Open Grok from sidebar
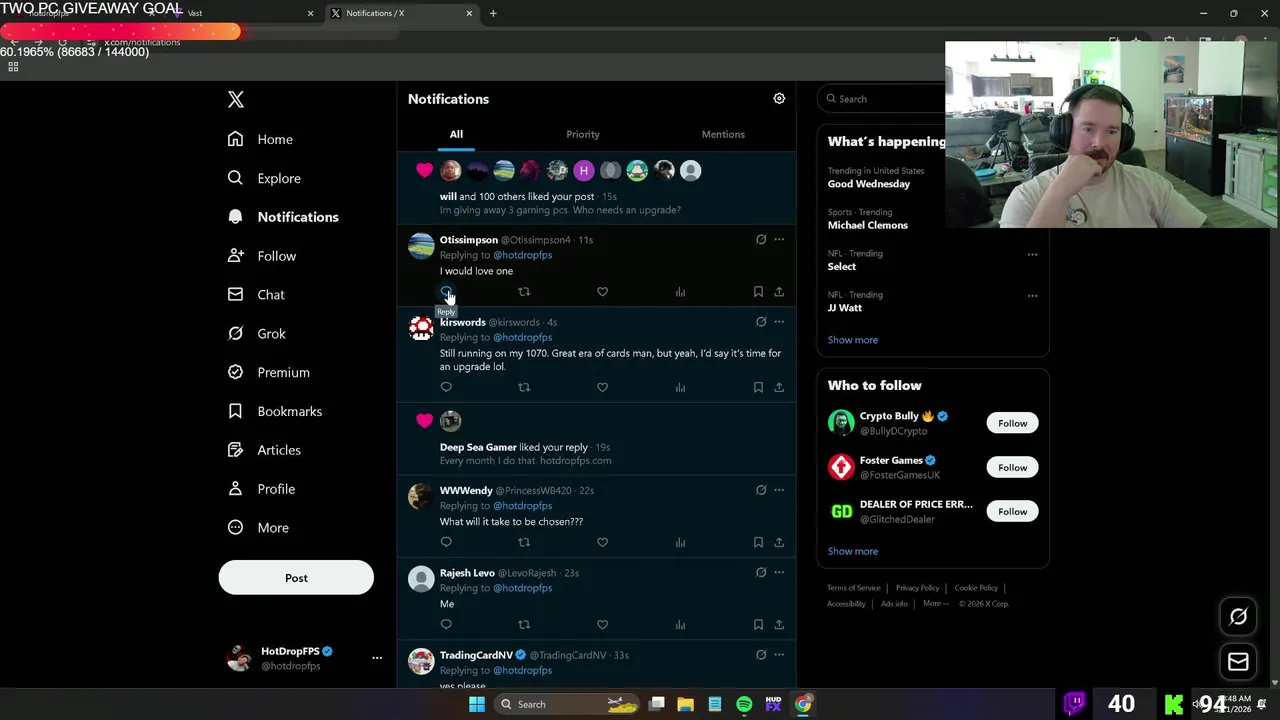 257,334
